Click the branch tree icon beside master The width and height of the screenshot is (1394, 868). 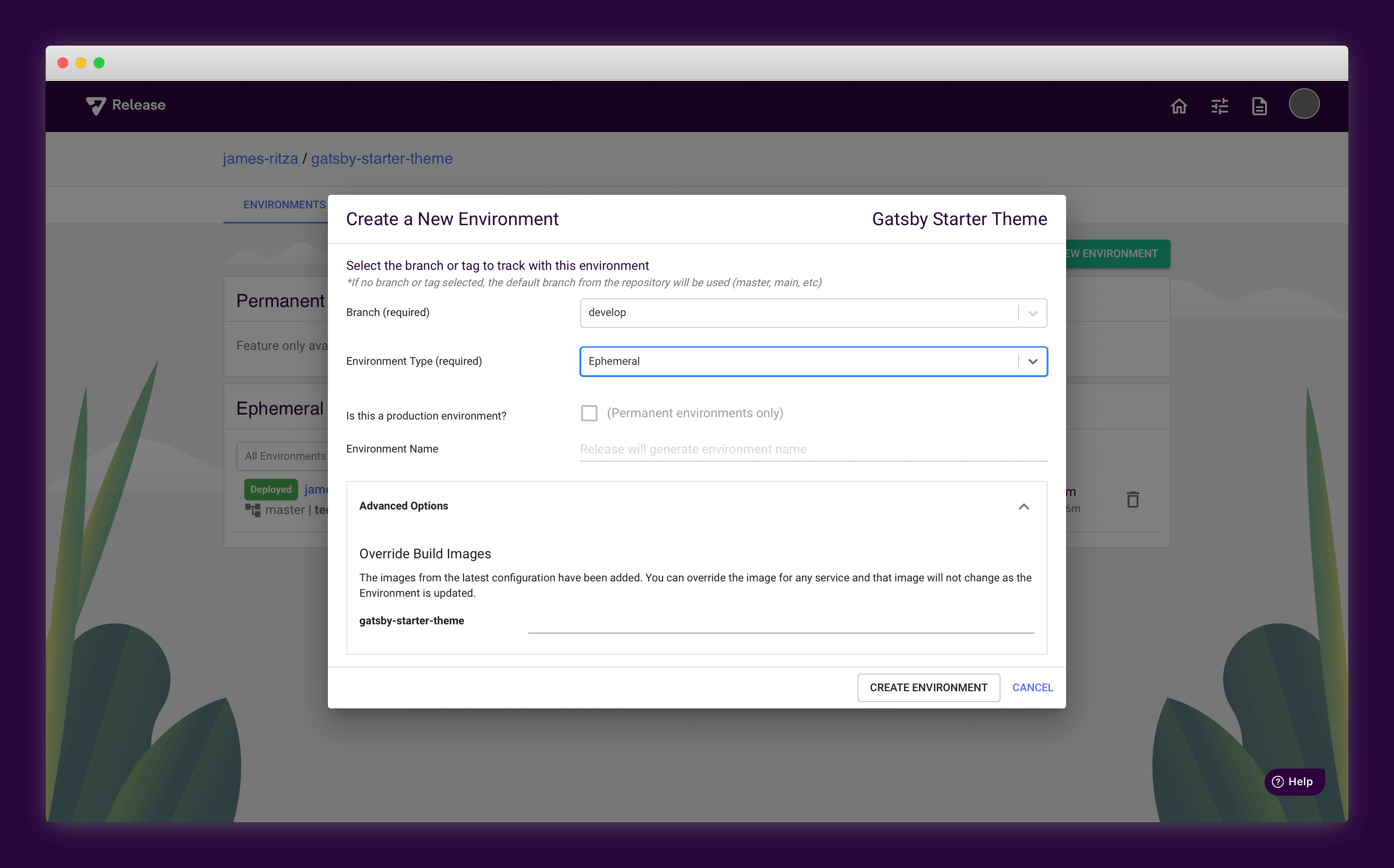253,510
